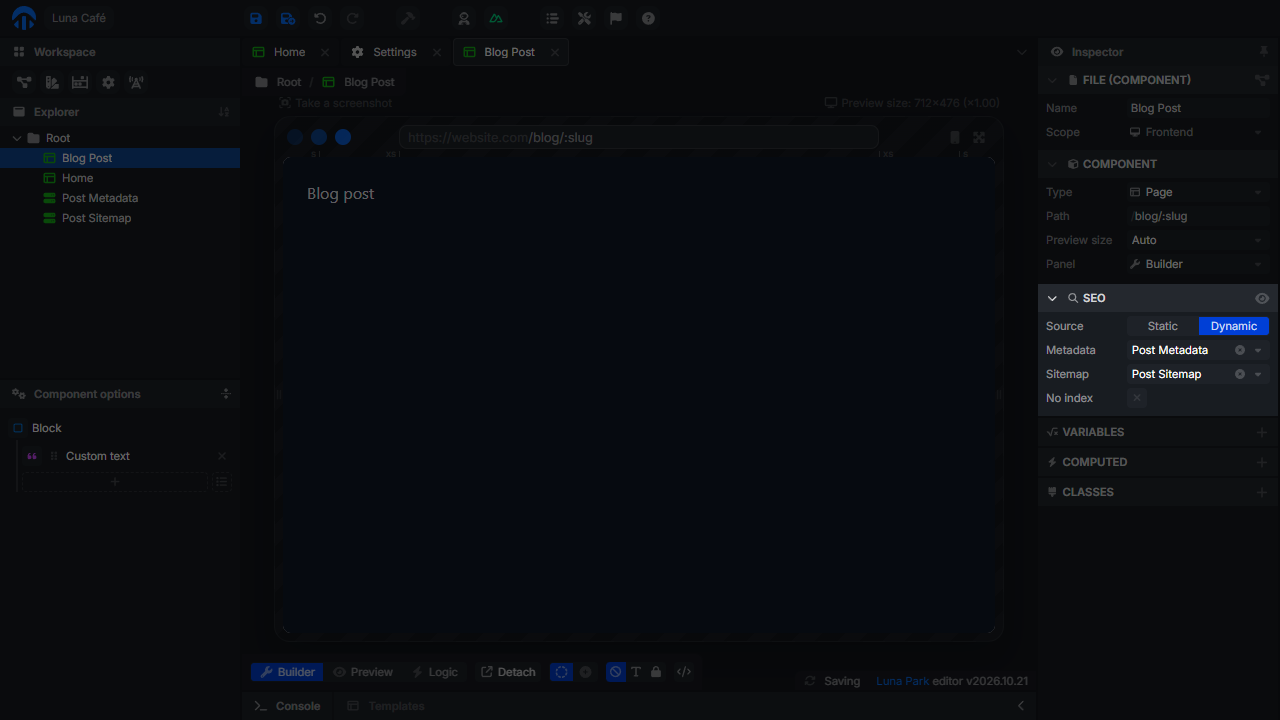Click the broadcast antenna icon under Workspace

pos(136,82)
